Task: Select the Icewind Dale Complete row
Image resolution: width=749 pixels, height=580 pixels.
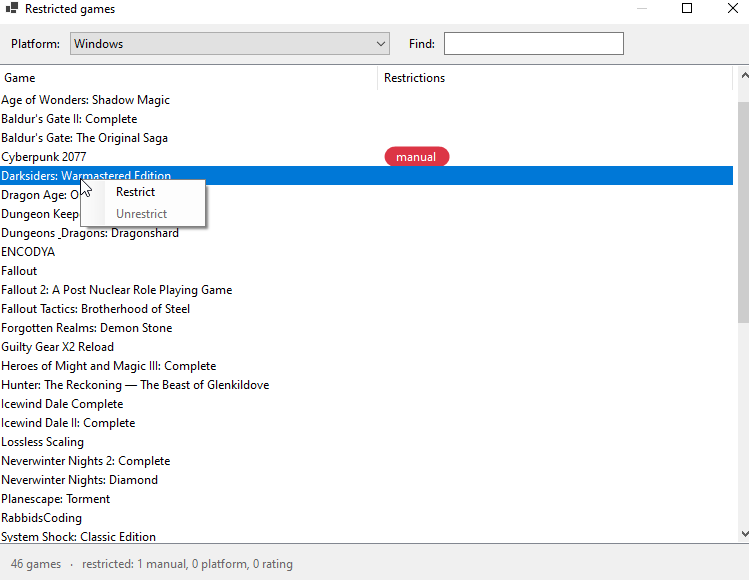Action: tap(366, 404)
